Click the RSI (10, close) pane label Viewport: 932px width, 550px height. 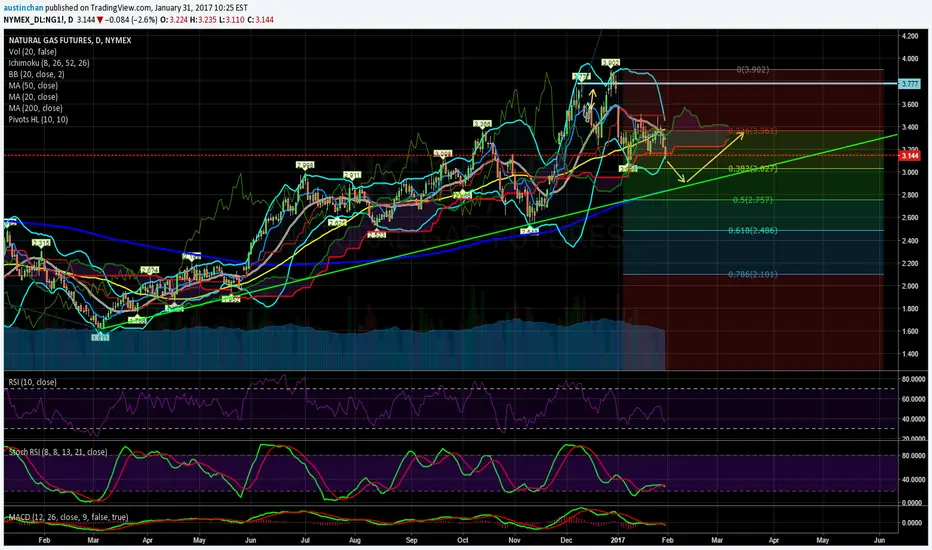tap(32, 382)
